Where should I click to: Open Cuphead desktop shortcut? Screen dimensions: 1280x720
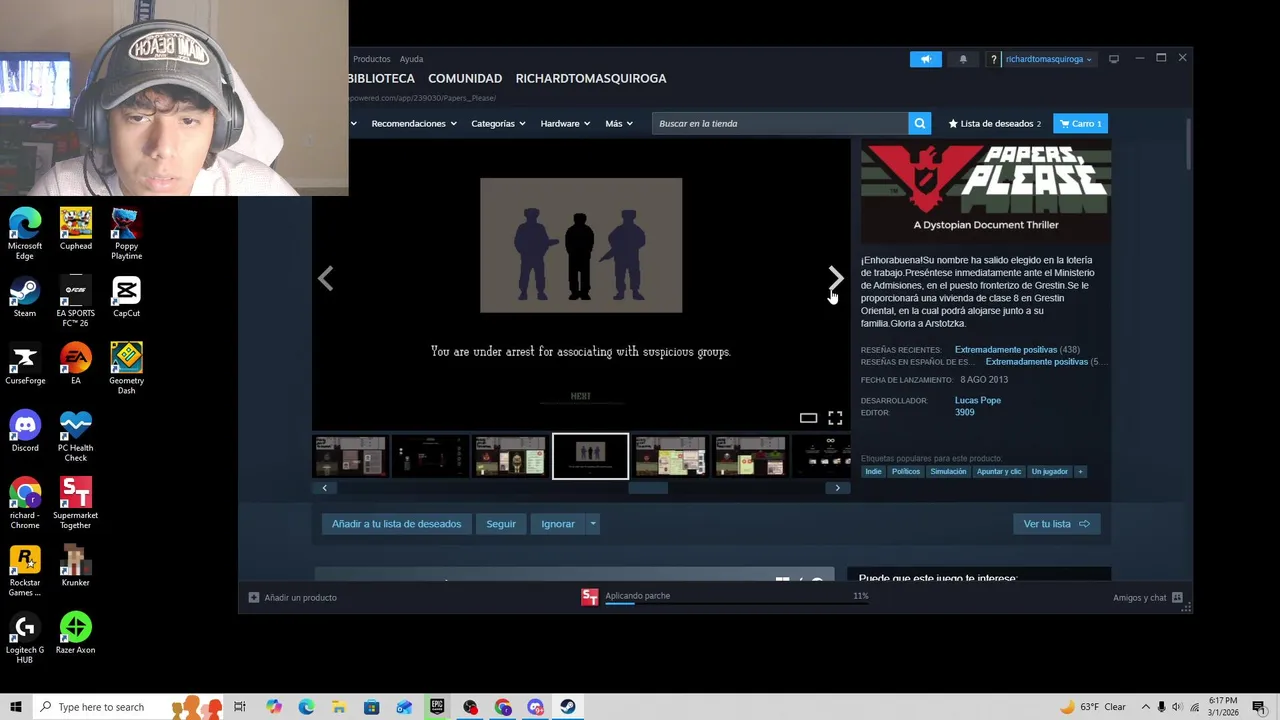(x=76, y=229)
